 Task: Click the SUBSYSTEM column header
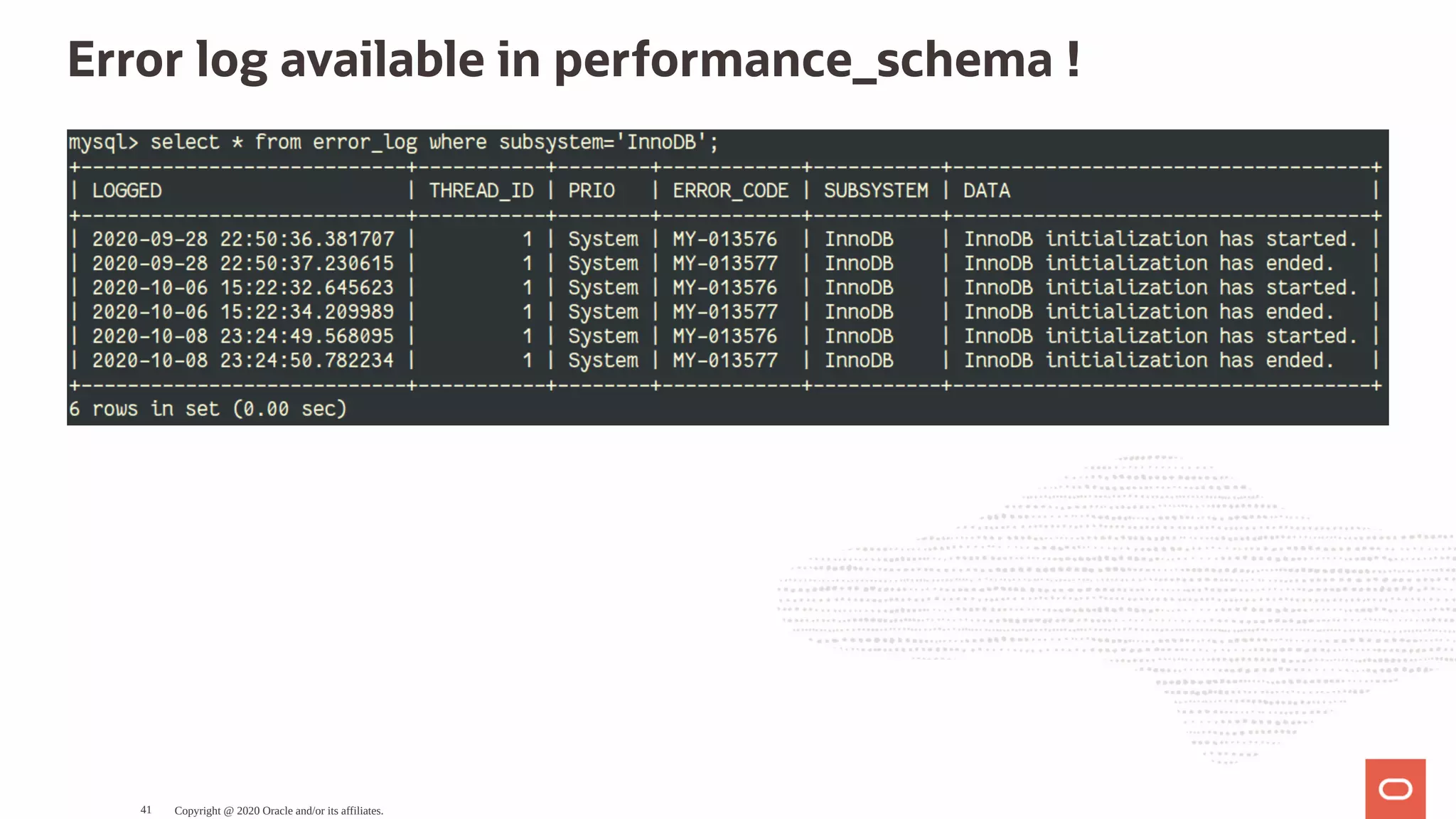point(876,191)
